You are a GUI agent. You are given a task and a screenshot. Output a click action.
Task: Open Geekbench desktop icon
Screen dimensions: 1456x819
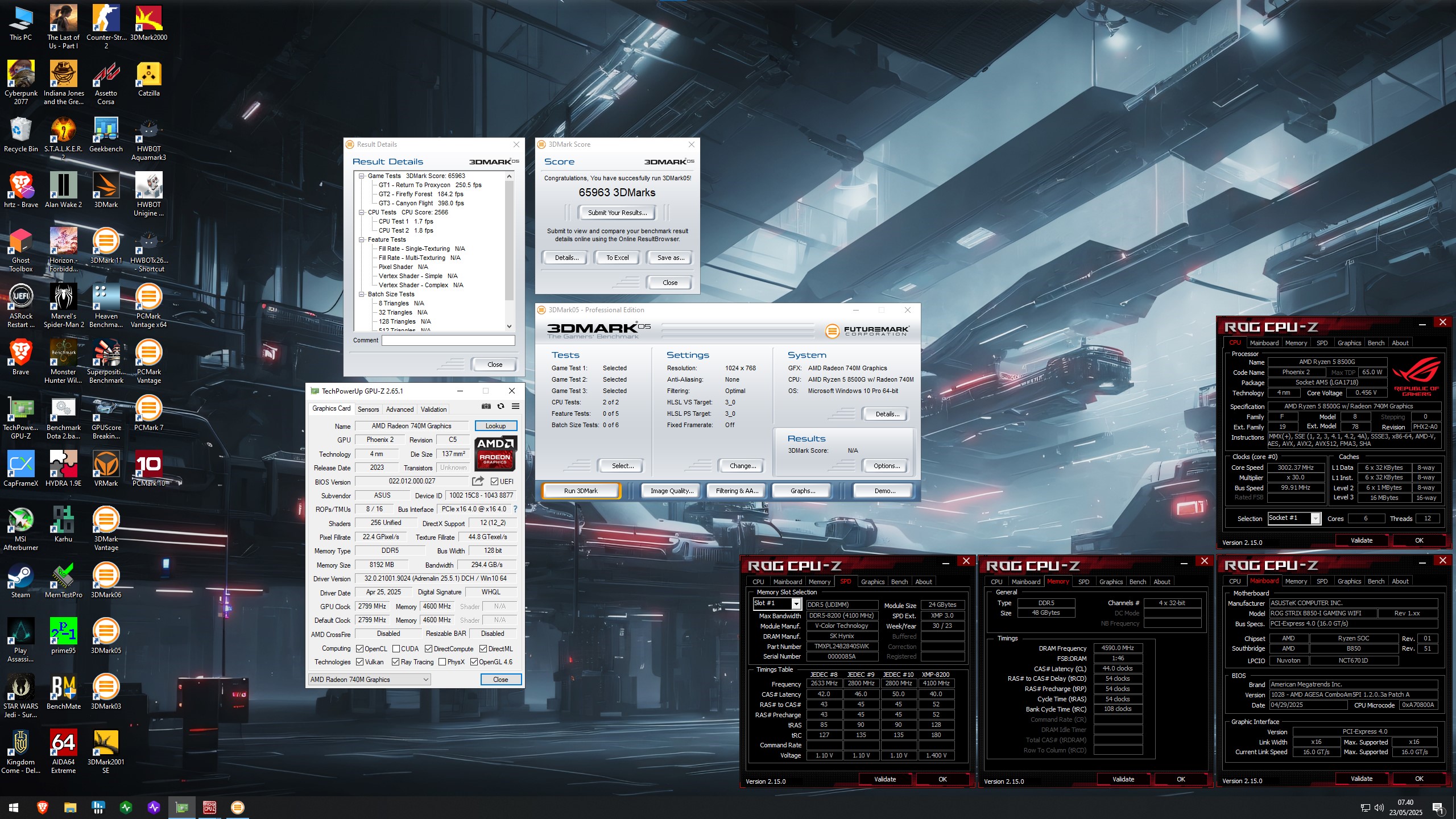(x=106, y=134)
